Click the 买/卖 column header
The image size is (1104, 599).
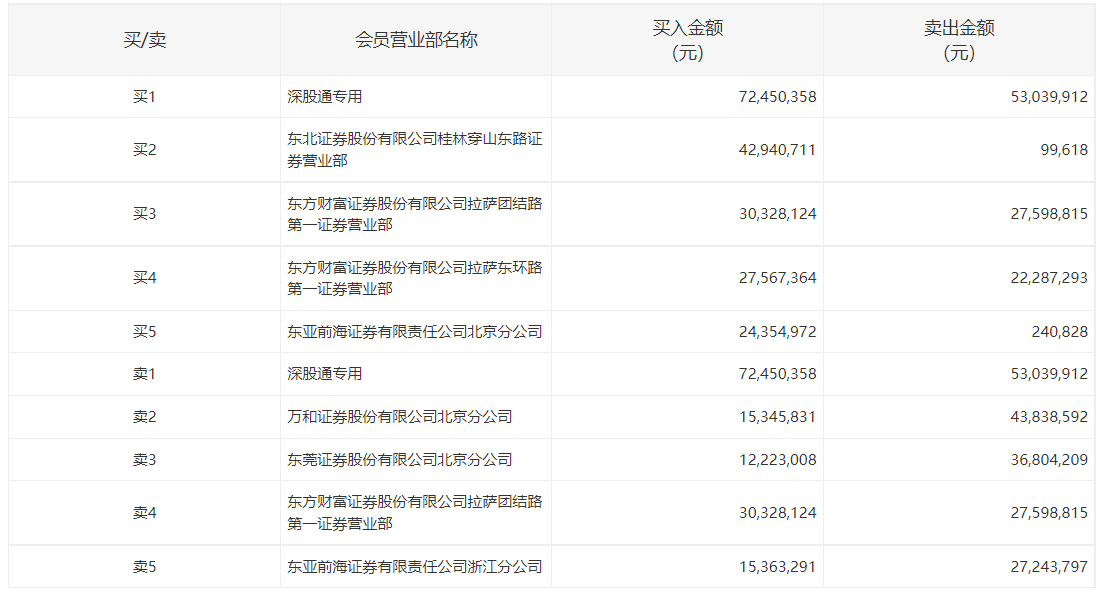144,40
